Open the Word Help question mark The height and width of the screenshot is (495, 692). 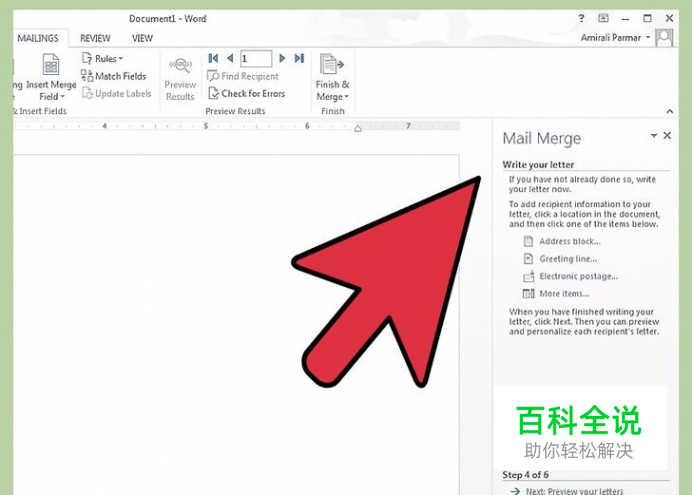581,18
